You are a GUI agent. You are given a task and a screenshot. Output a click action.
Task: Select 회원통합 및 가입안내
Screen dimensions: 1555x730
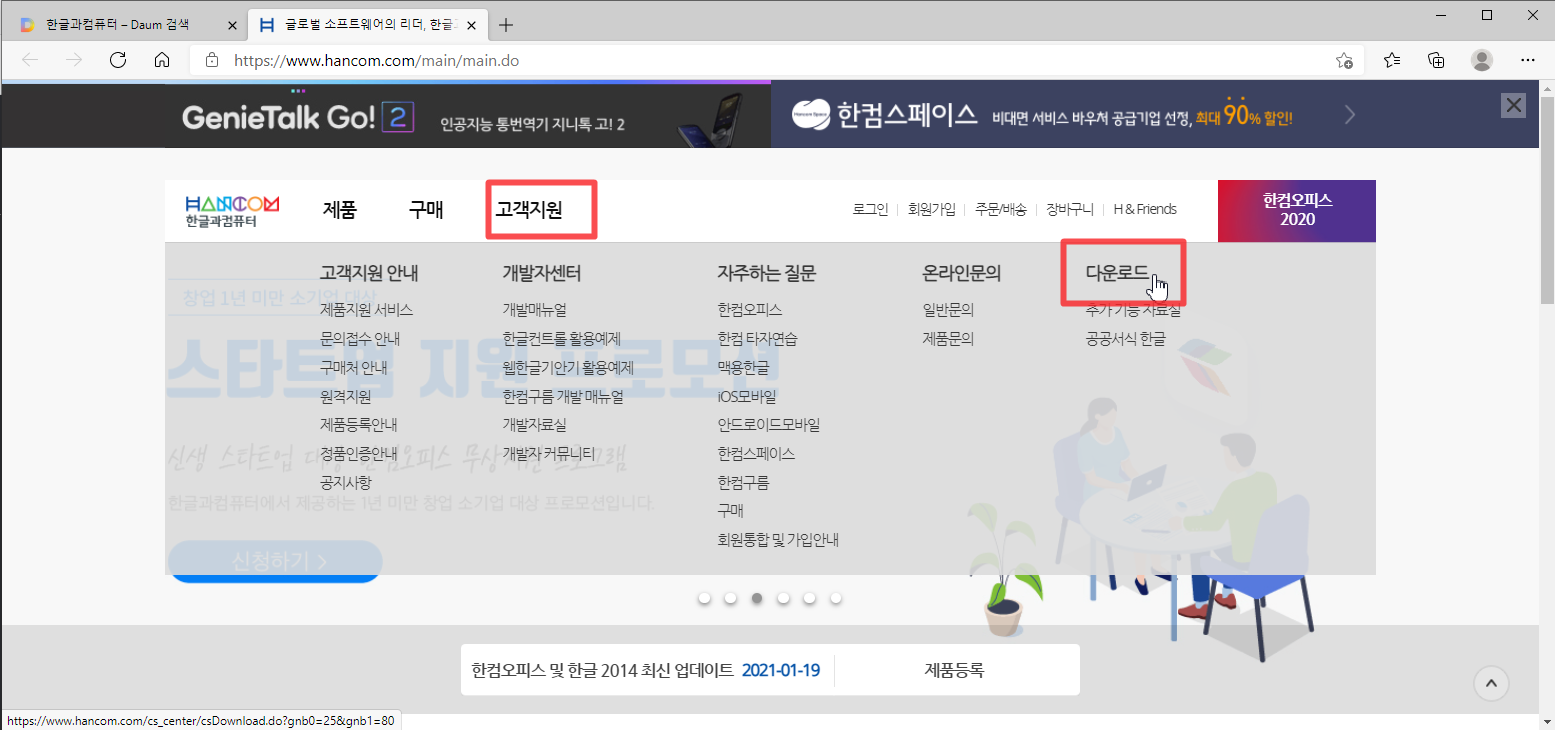point(777,540)
